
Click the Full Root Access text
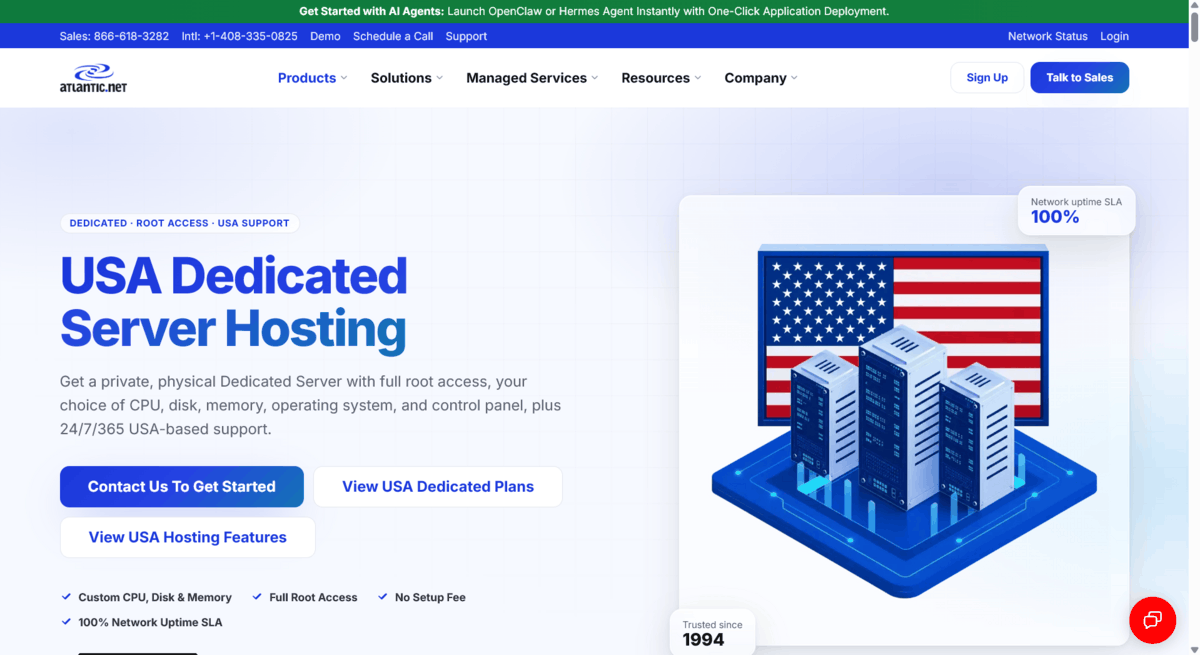pos(313,597)
